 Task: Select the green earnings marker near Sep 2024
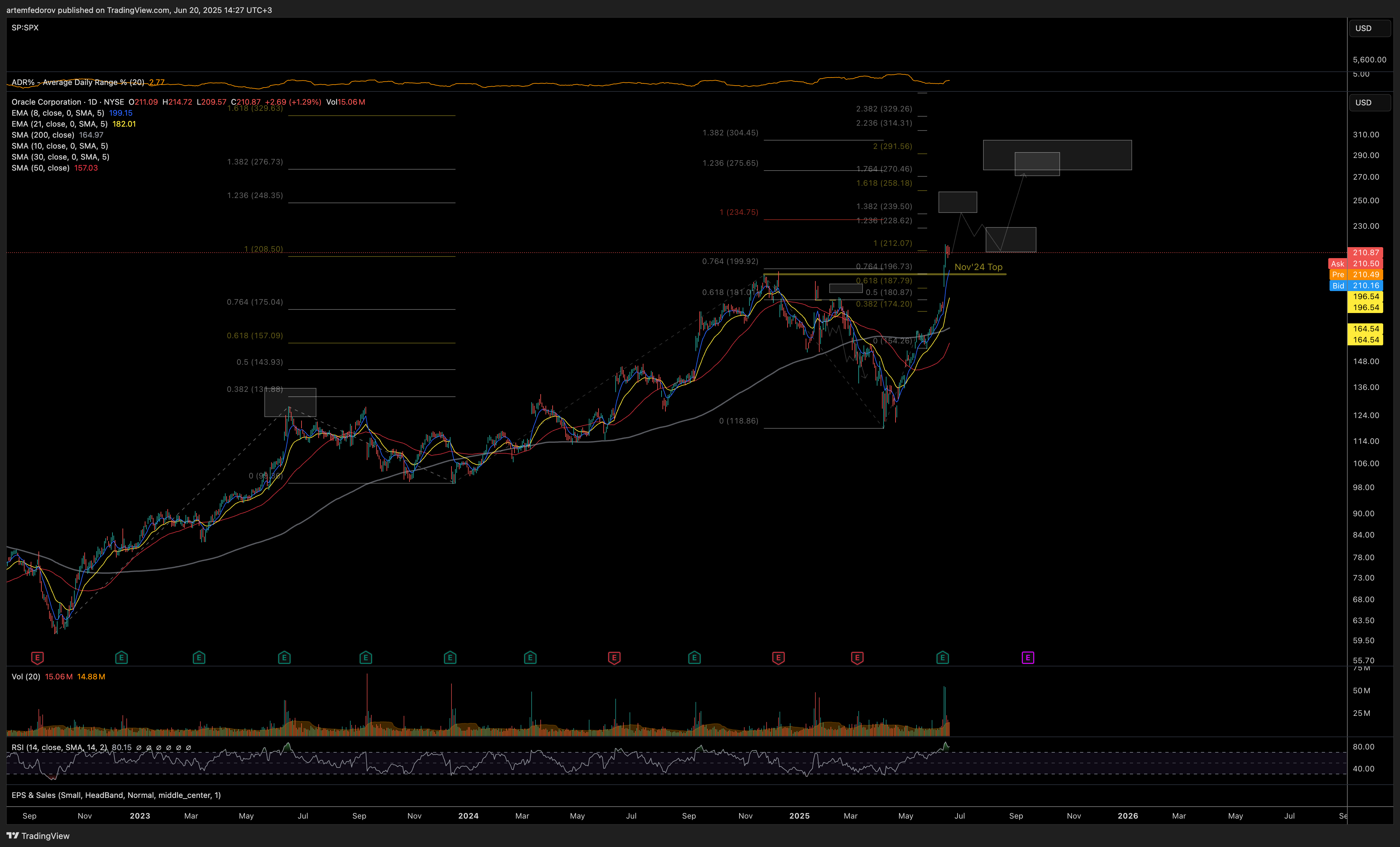point(694,658)
